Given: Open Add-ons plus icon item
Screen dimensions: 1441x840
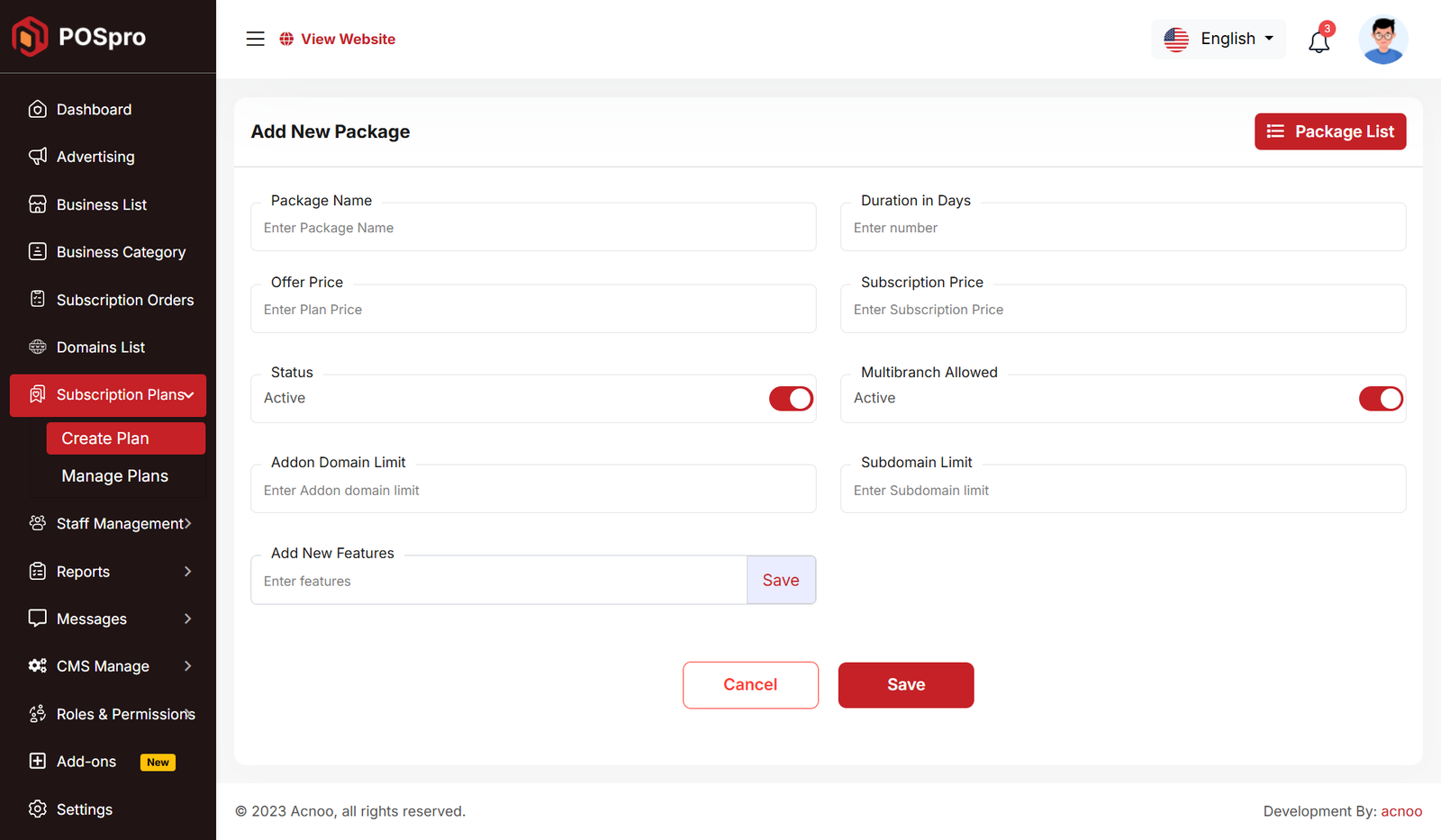Looking at the screenshot, I should point(38,761).
